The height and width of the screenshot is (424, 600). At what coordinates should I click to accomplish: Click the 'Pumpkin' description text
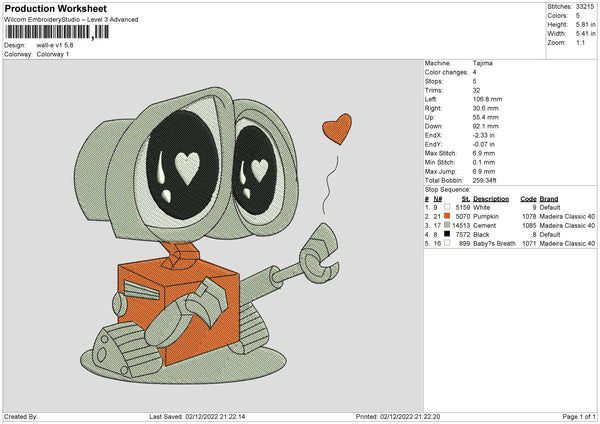click(486, 216)
